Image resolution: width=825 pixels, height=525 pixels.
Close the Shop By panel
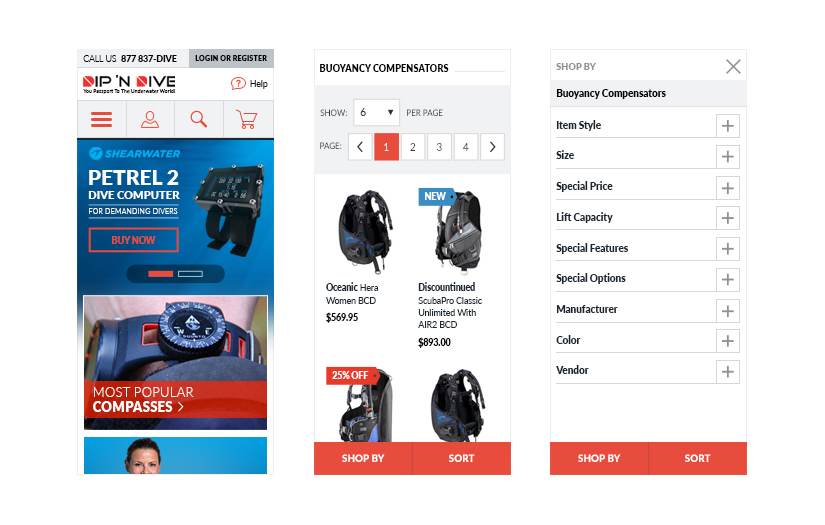click(x=733, y=66)
